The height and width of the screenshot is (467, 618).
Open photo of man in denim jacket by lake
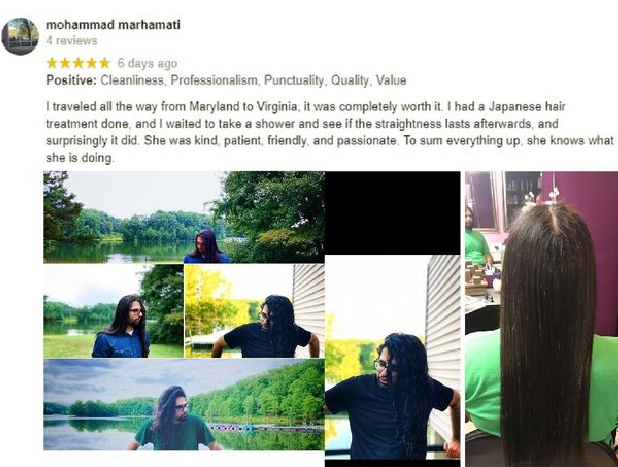coord(114,311)
